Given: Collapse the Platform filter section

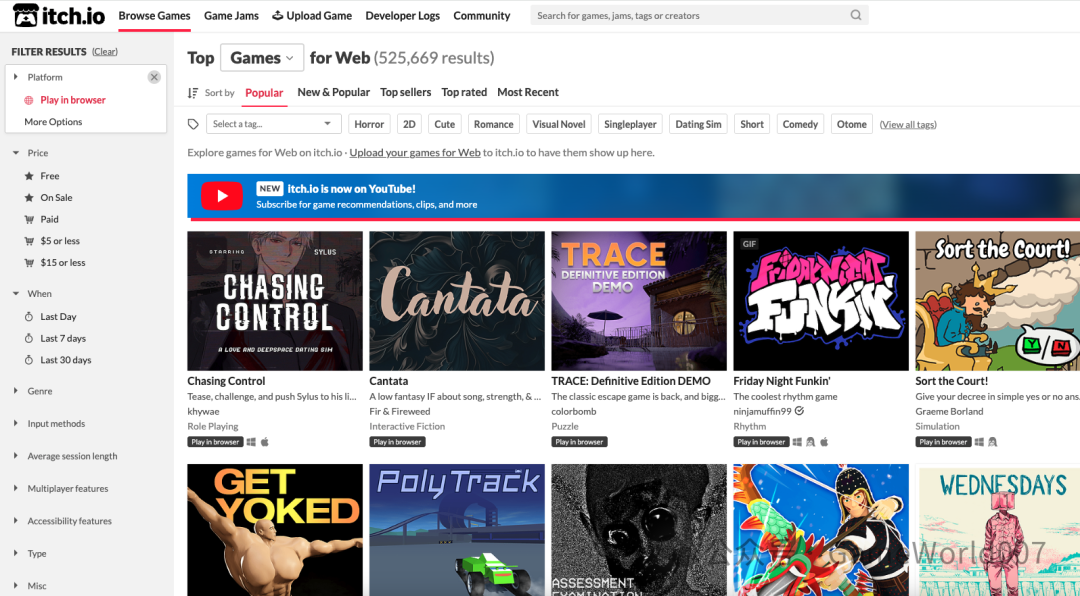Looking at the screenshot, I should 16,77.
